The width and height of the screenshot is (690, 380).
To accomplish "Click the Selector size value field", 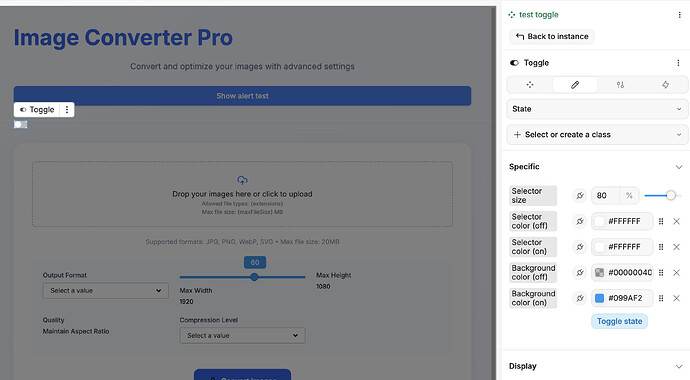I will [x=605, y=196].
